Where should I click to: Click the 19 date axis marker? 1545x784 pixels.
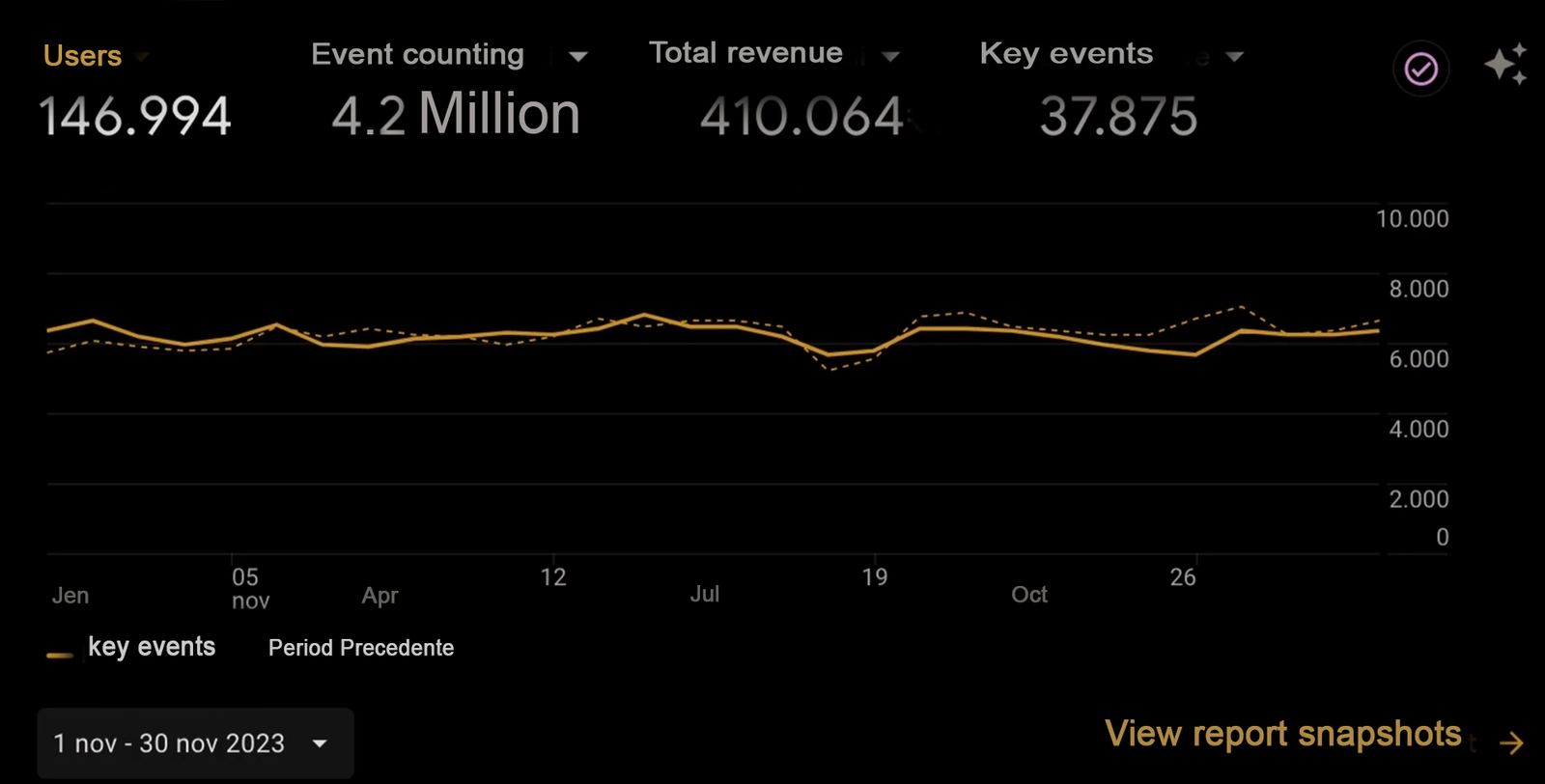pos(874,577)
